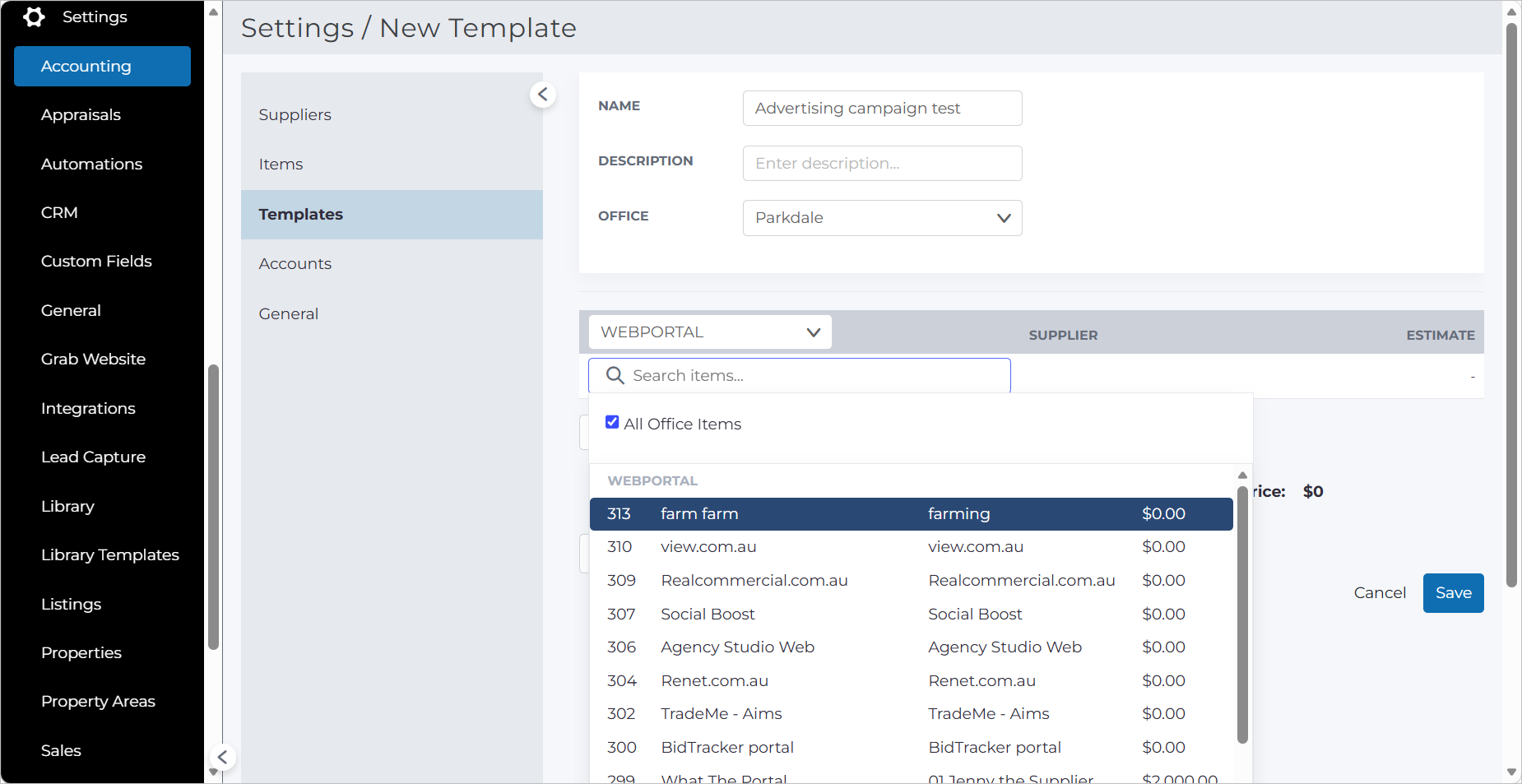Image resolution: width=1522 pixels, height=784 pixels.
Task: Open Lead Capture settings
Action: pos(93,457)
